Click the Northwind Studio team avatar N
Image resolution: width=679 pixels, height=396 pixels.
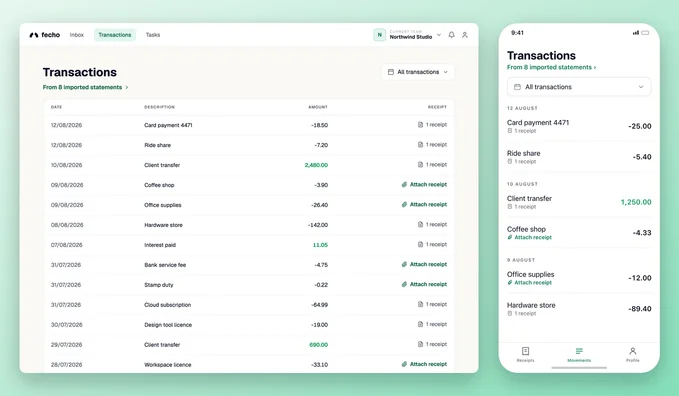[x=379, y=35]
